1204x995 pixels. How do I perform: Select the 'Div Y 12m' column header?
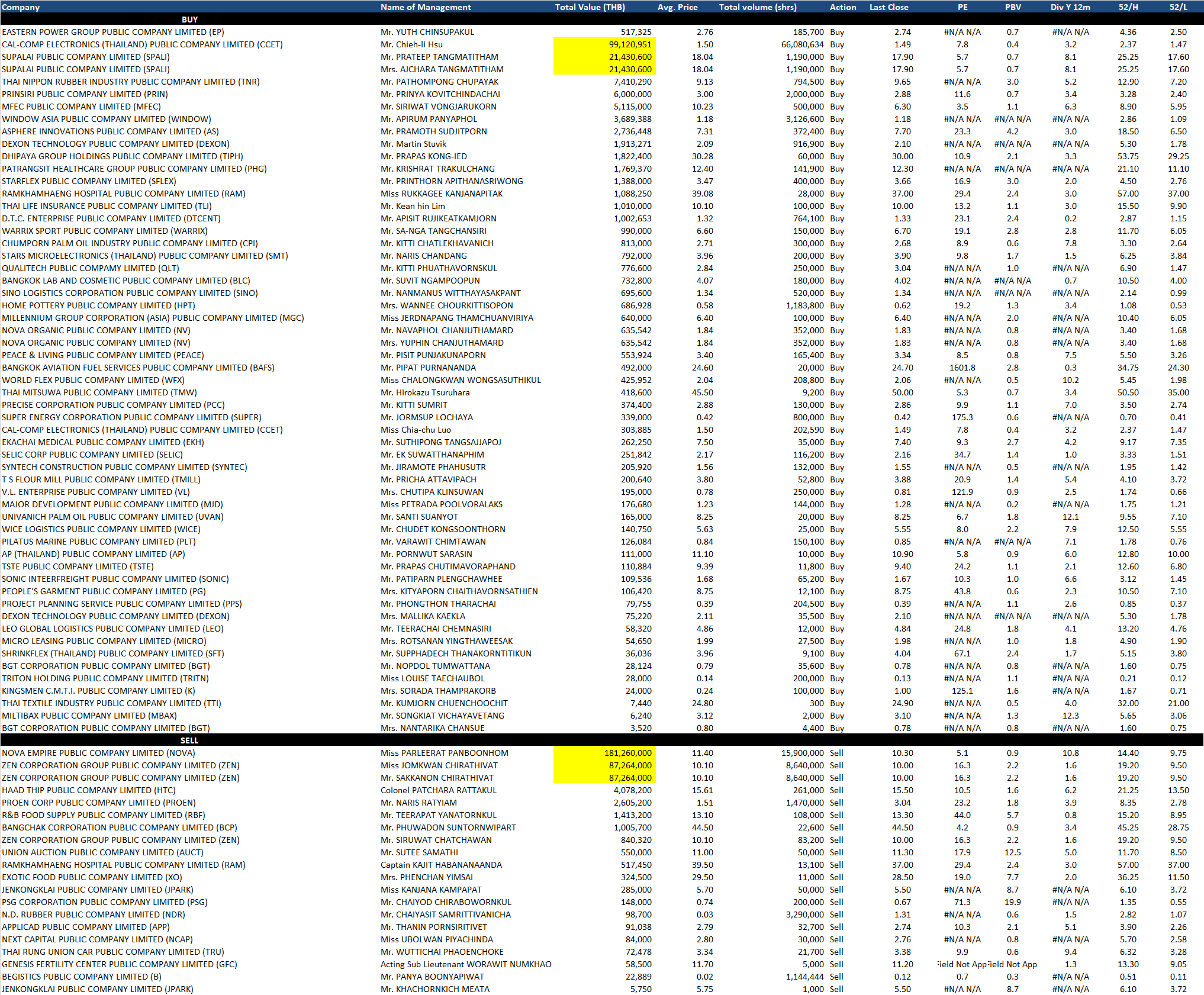pyautogui.click(x=1070, y=7)
